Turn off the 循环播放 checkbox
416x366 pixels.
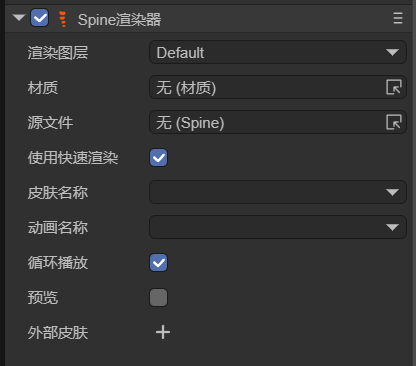point(158,263)
